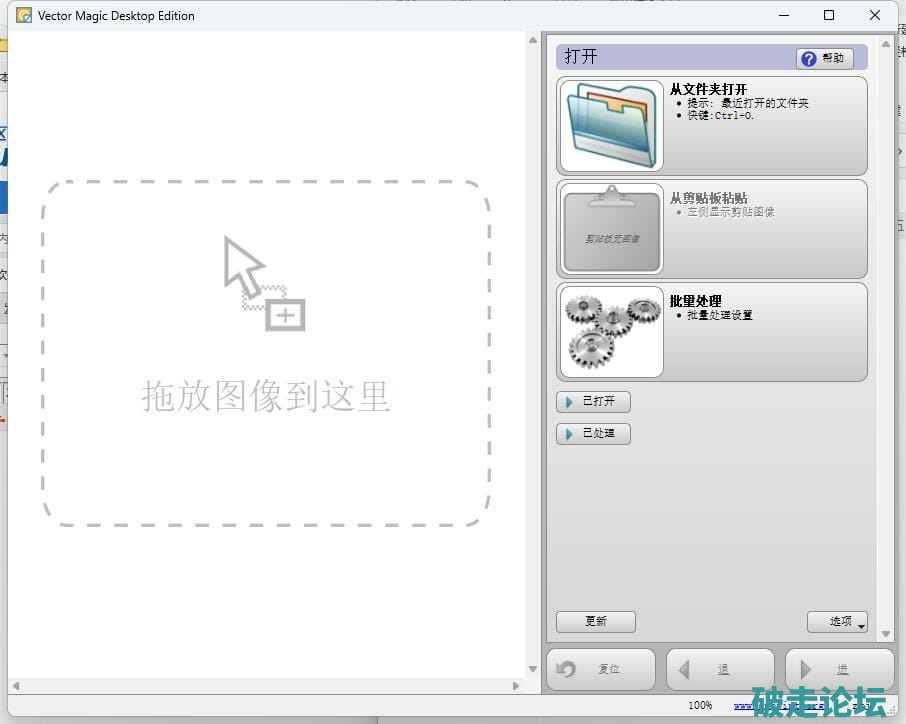The width and height of the screenshot is (906, 724).
Task: Click the clipboard icon to paste an image
Action: pyautogui.click(x=611, y=229)
